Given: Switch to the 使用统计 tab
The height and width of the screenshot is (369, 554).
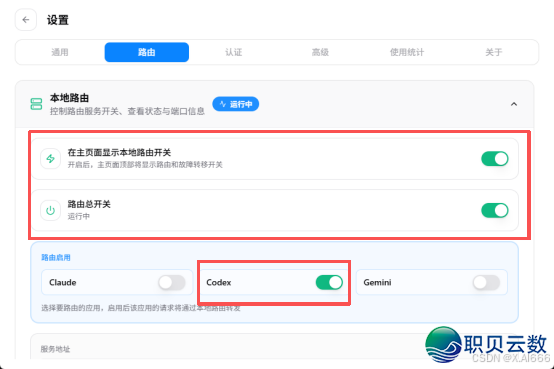Looking at the screenshot, I should coord(407,52).
